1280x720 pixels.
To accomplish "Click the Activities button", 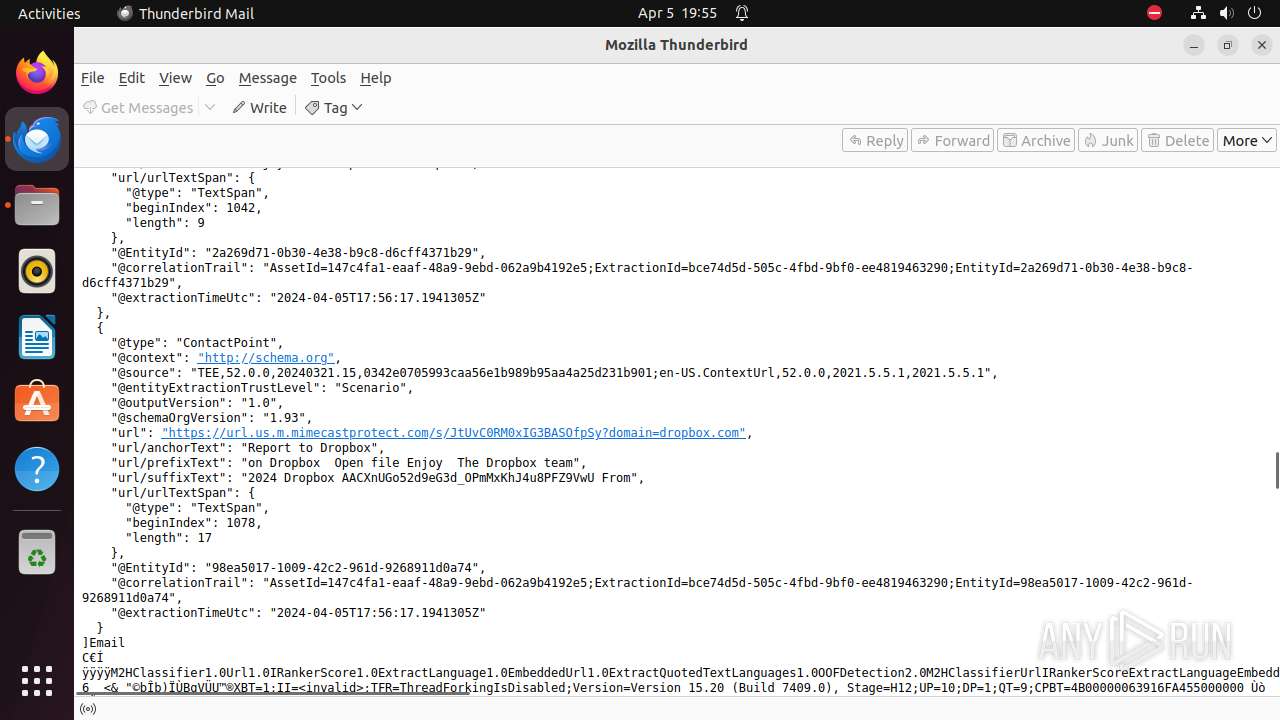I will pos(49,13).
